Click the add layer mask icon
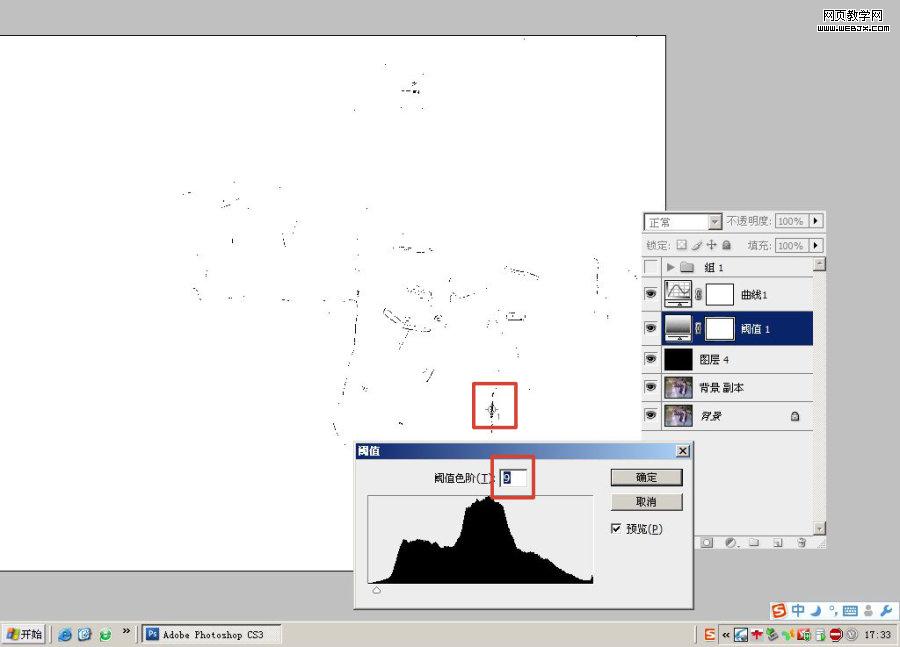This screenshot has height=647, width=900. coord(707,543)
